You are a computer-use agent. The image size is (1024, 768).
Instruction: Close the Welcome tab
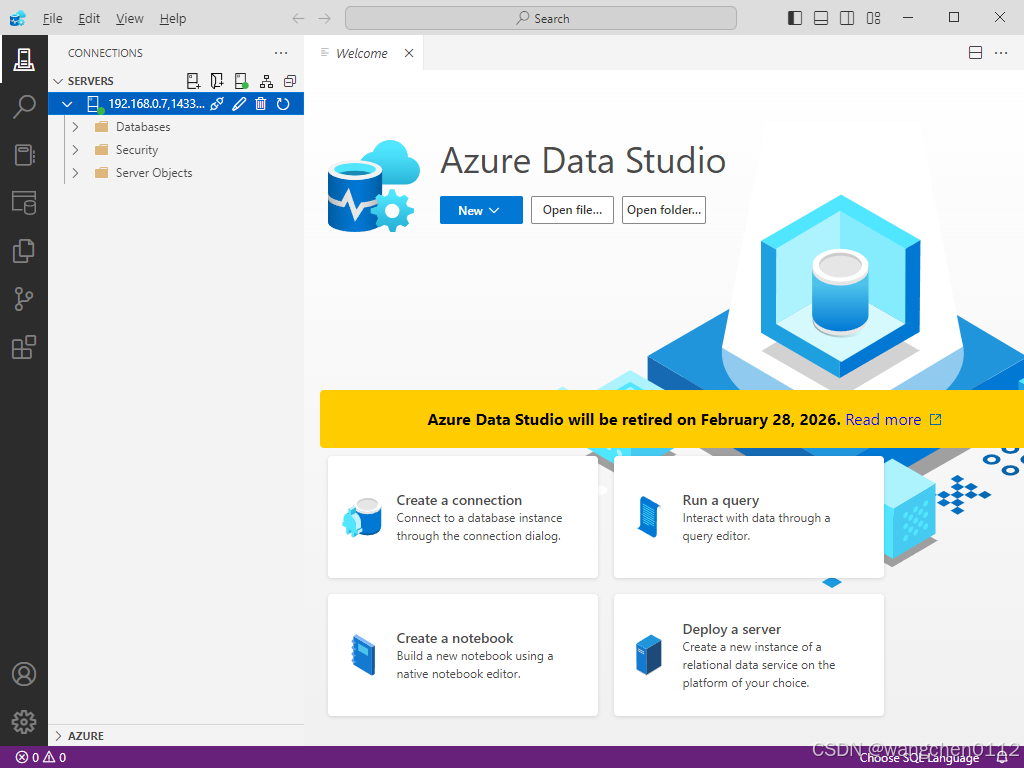pos(409,53)
